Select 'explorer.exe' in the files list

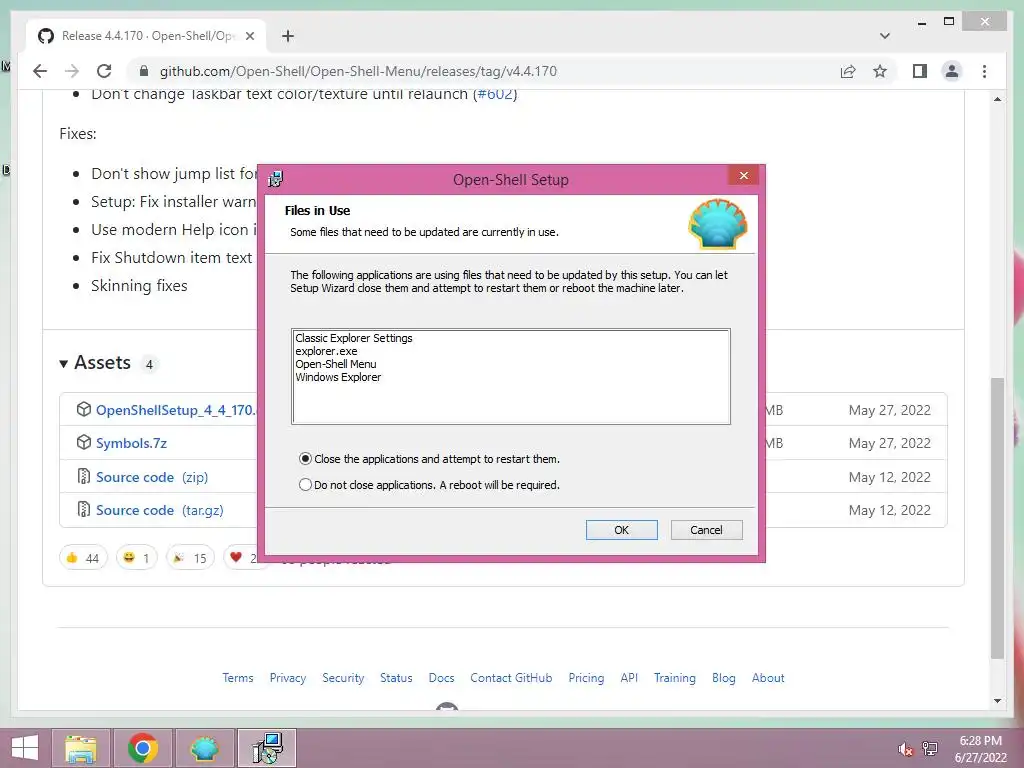click(x=326, y=351)
